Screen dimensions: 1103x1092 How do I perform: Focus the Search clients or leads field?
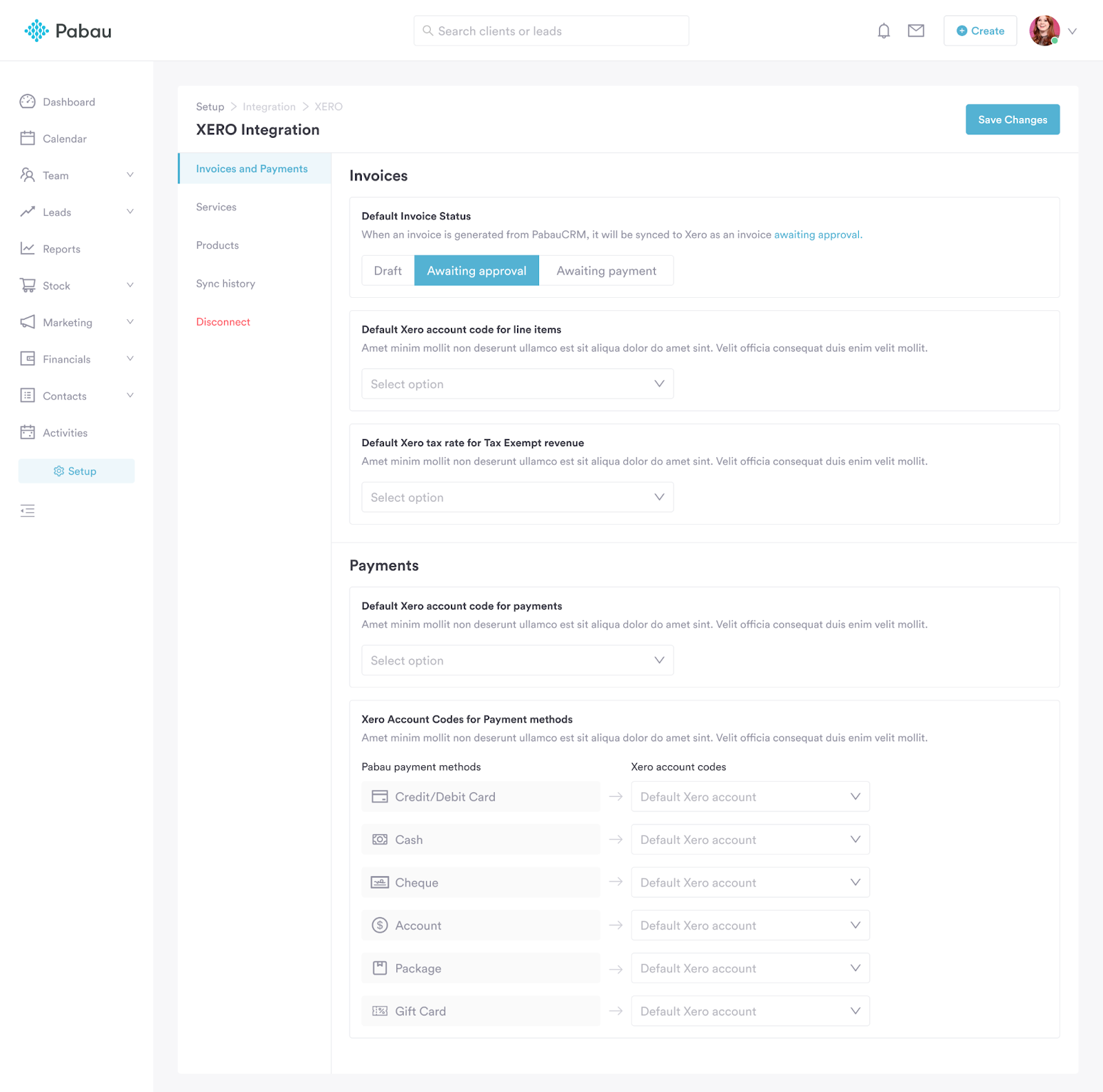[x=551, y=30]
